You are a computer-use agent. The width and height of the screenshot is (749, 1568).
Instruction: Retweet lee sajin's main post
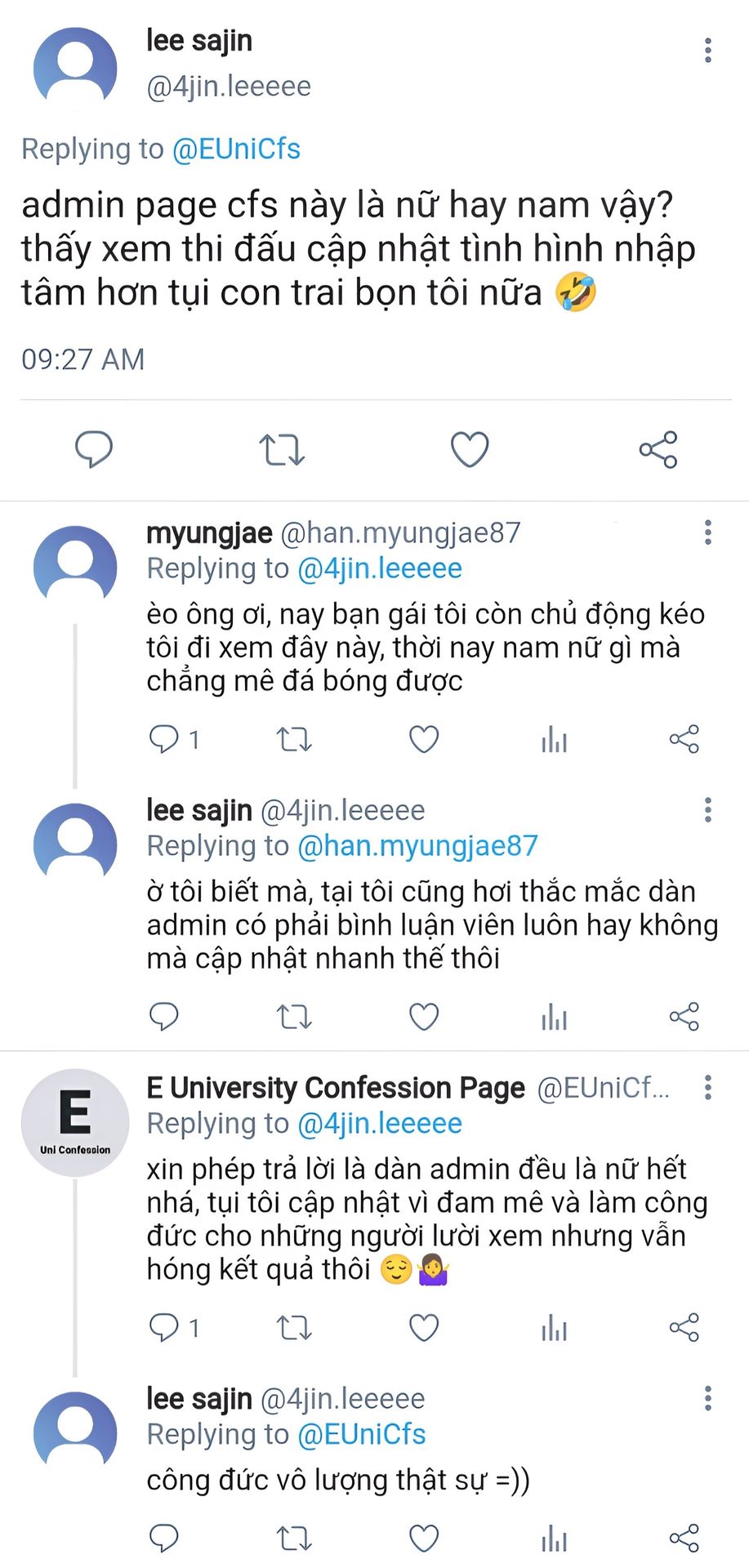(x=282, y=449)
